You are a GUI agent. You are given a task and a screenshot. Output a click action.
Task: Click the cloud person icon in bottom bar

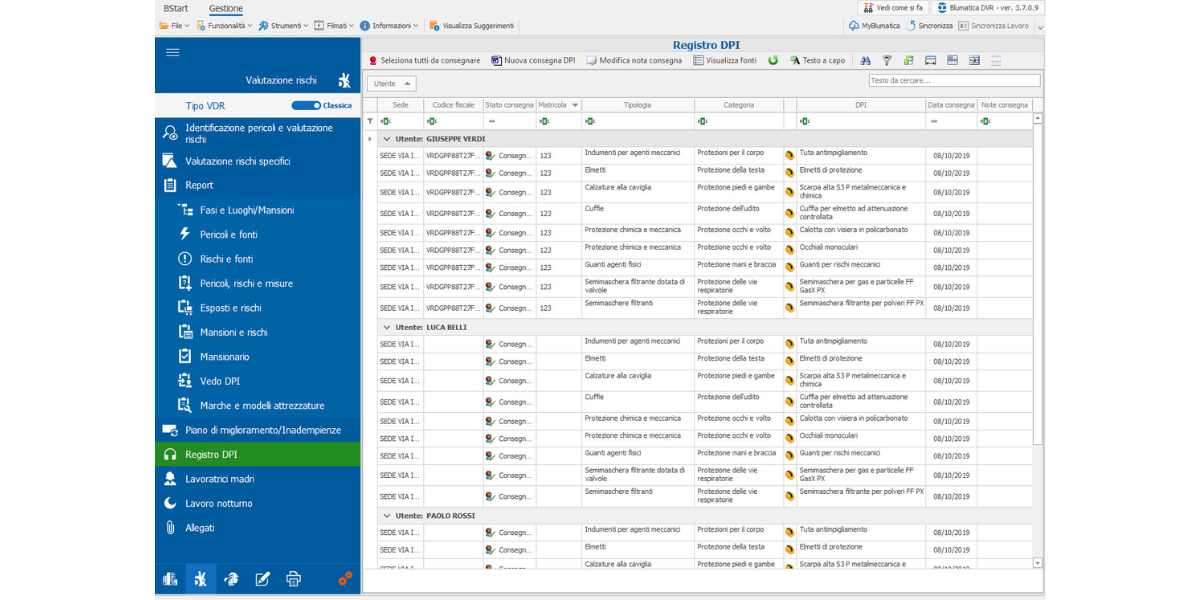[x=231, y=578]
